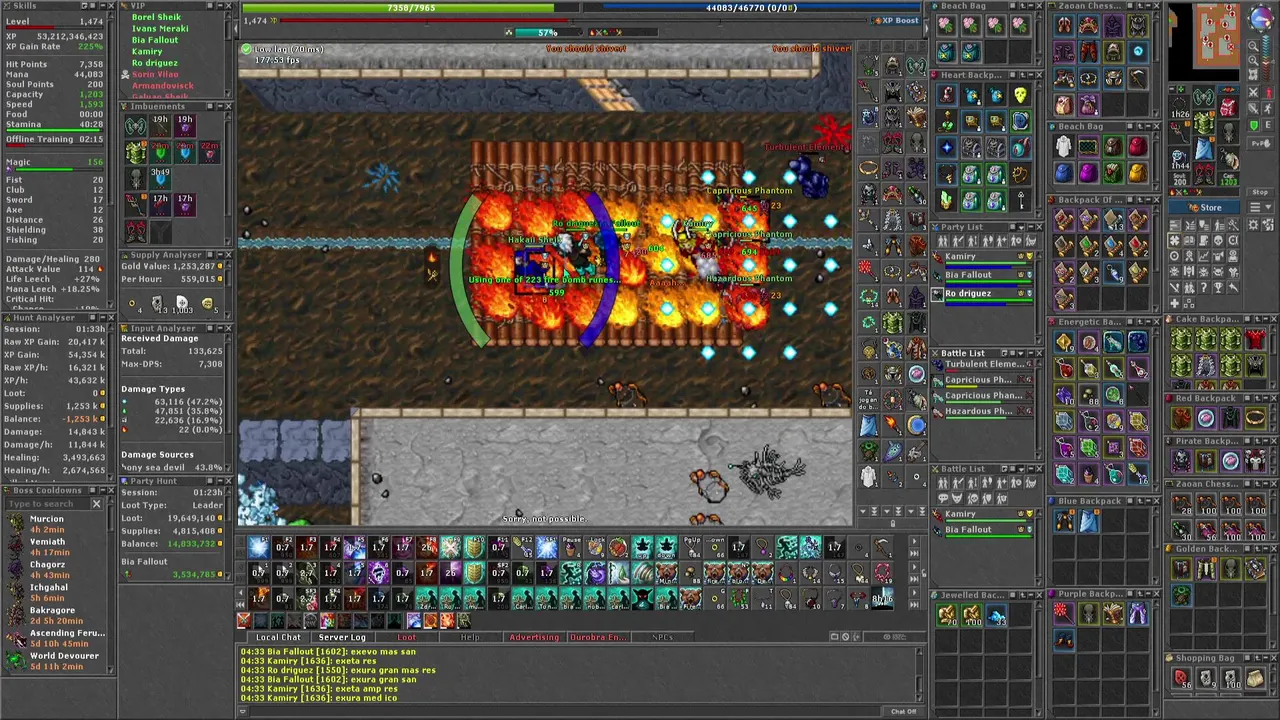
Task: Click the yellow skull in Heart Backpack
Action: pos(1020,95)
